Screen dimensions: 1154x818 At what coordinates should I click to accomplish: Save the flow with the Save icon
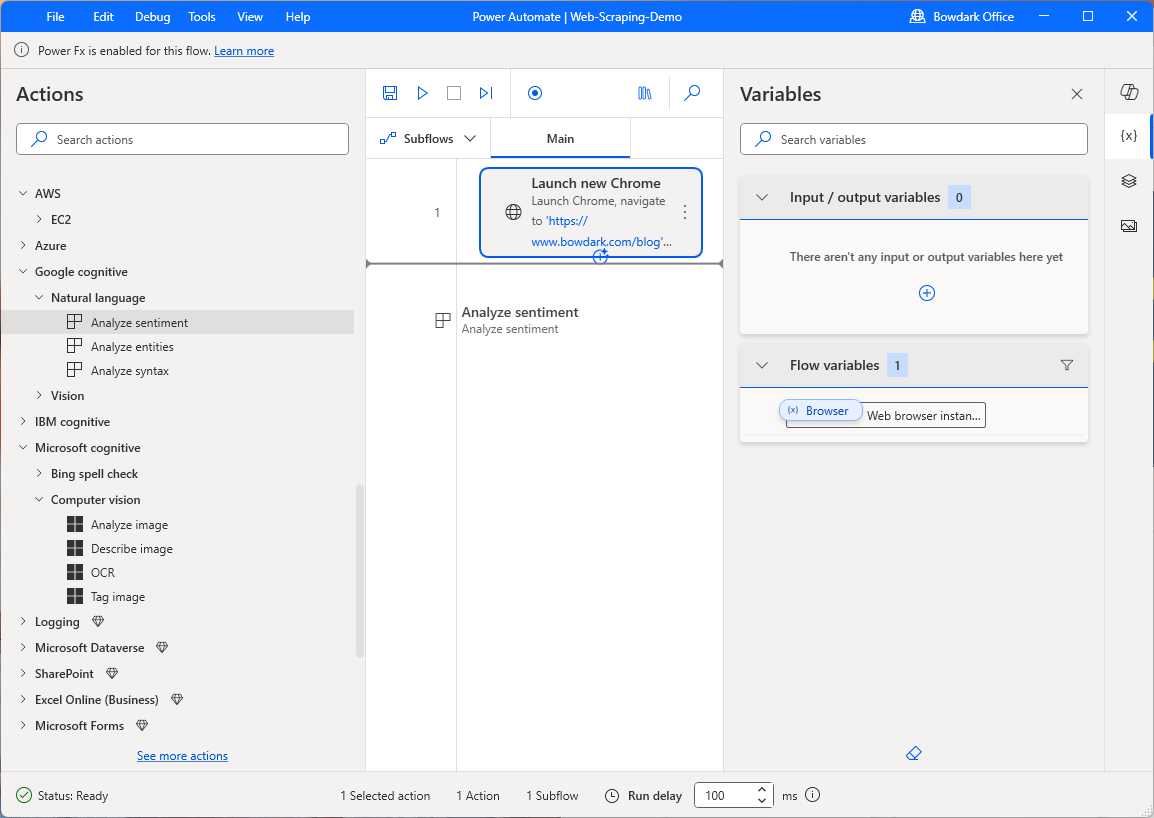(x=390, y=93)
